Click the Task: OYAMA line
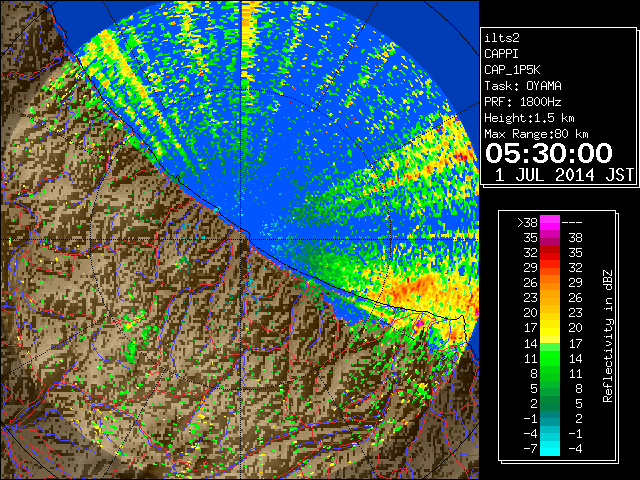The height and width of the screenshot is (480, 640). pos(523,86)
